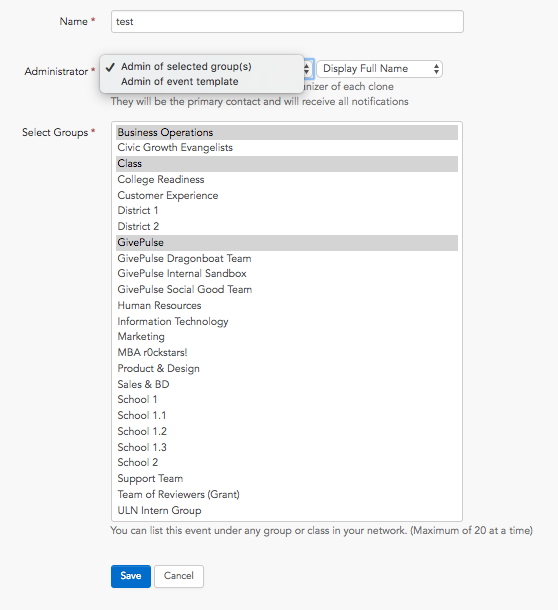The width and height of the screenshot is (558, 610).
Task: Select Marketing group
Action: [x=287, y=337]
